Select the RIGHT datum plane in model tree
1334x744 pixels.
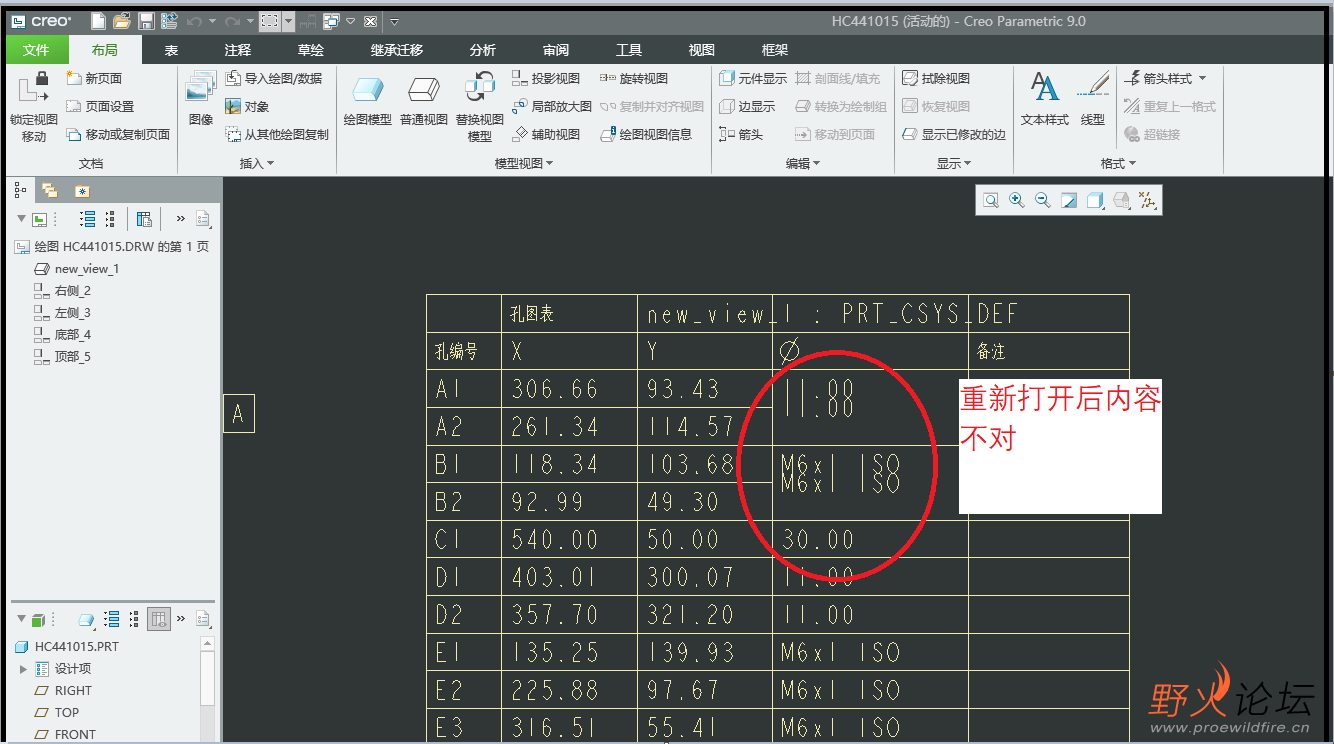tap(63, 691)
